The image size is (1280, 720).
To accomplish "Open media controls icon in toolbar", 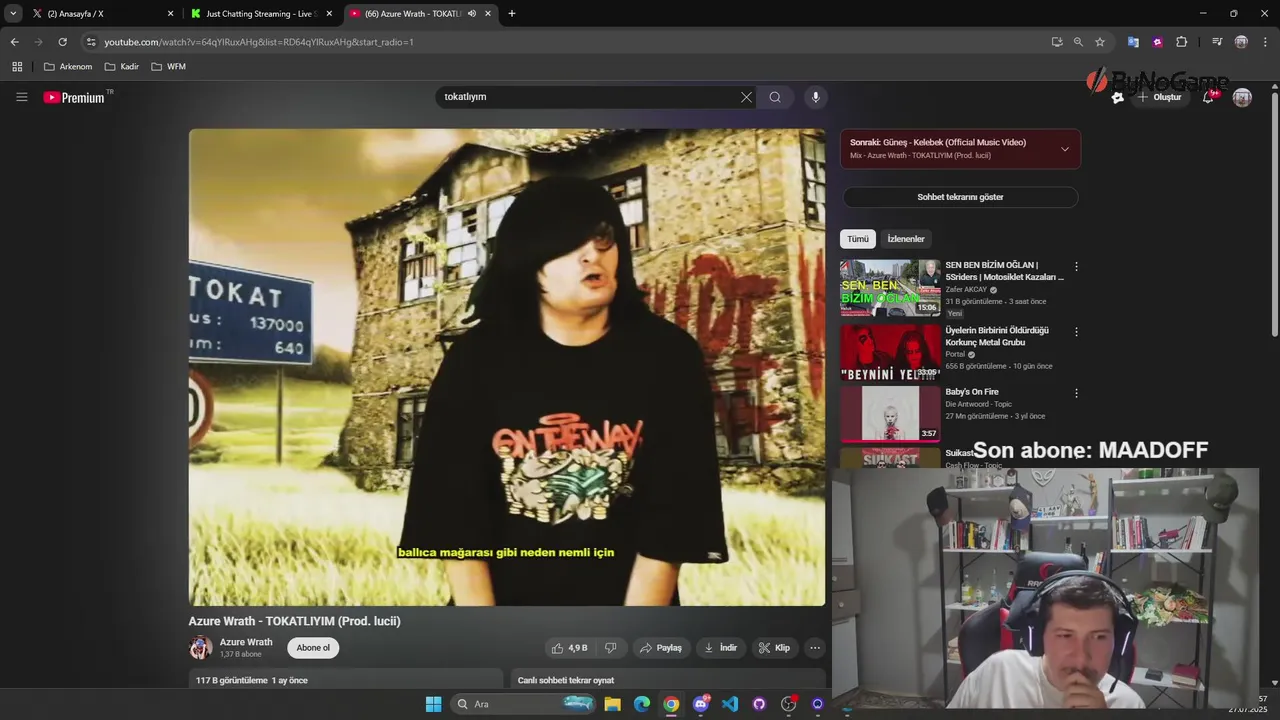I will pyautogui.click(x=1217, y=42).
